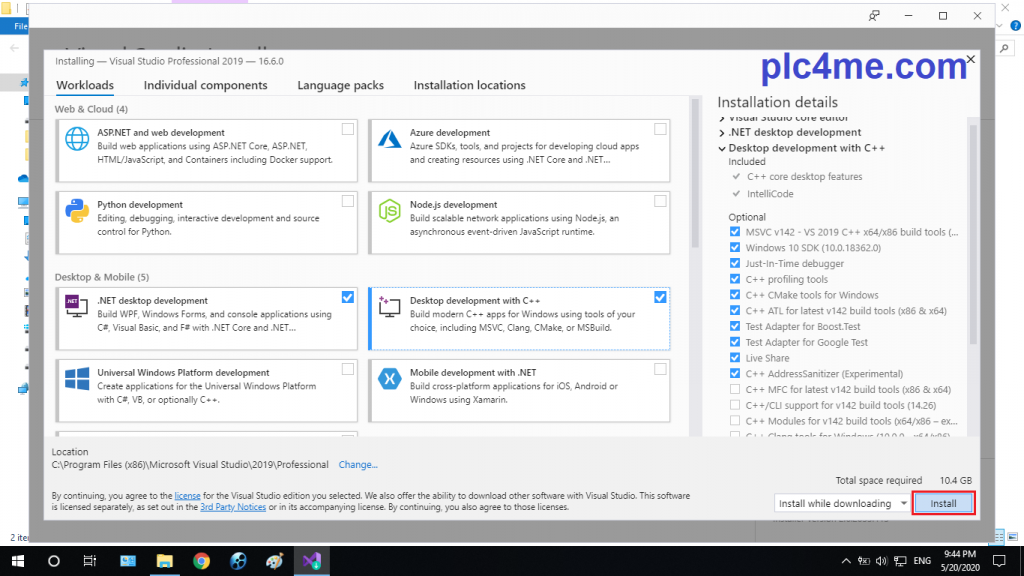Open the Install while downloading dropdown
The width and height of the screenshot is (1024, 576).
tap(841, 503)
